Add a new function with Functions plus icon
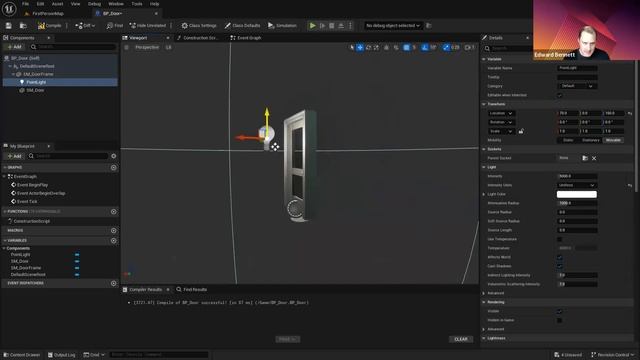This screenshot has width=640, height=360. click(113, 211)
